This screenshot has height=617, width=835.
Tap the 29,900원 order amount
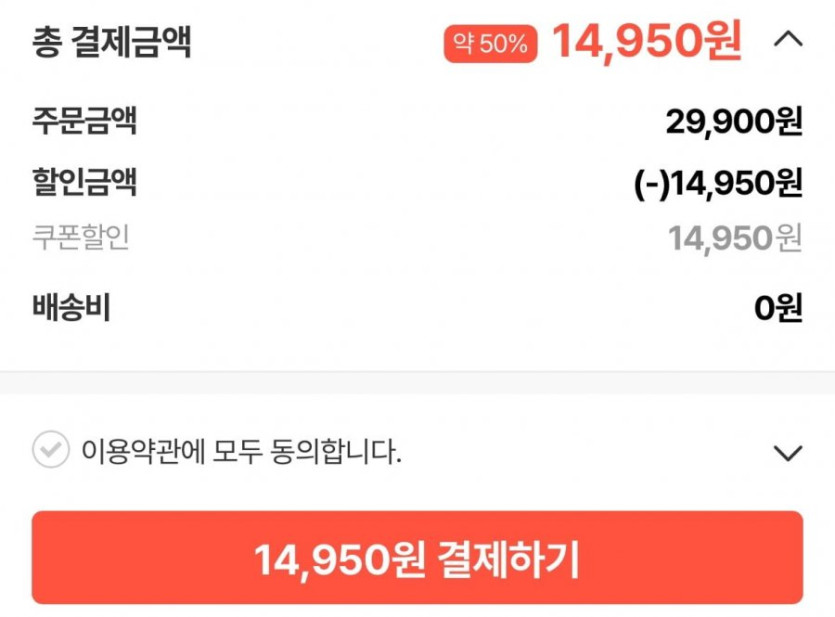pos(734,123)
